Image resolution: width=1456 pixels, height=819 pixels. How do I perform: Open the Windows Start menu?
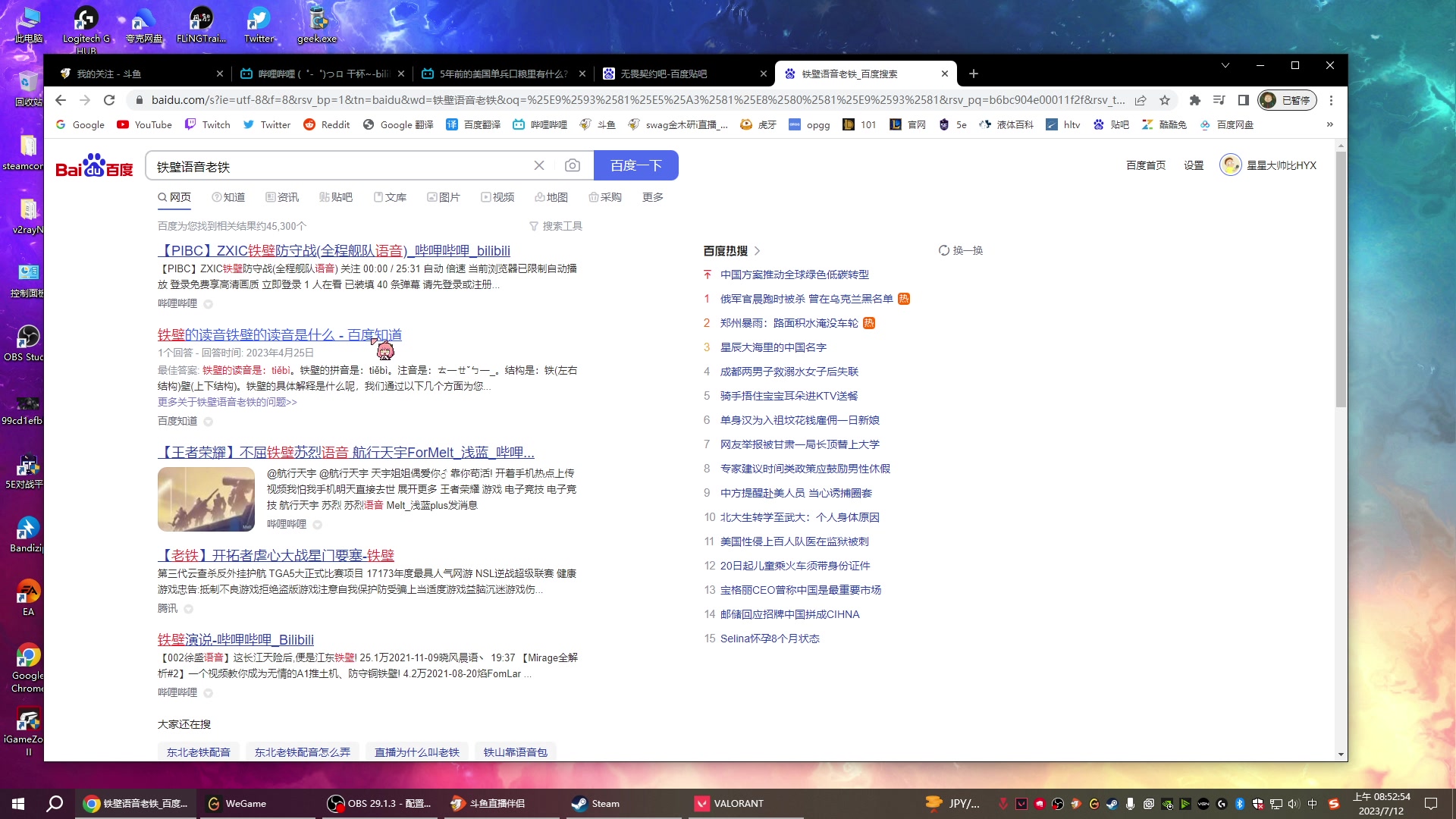point(18,804)
